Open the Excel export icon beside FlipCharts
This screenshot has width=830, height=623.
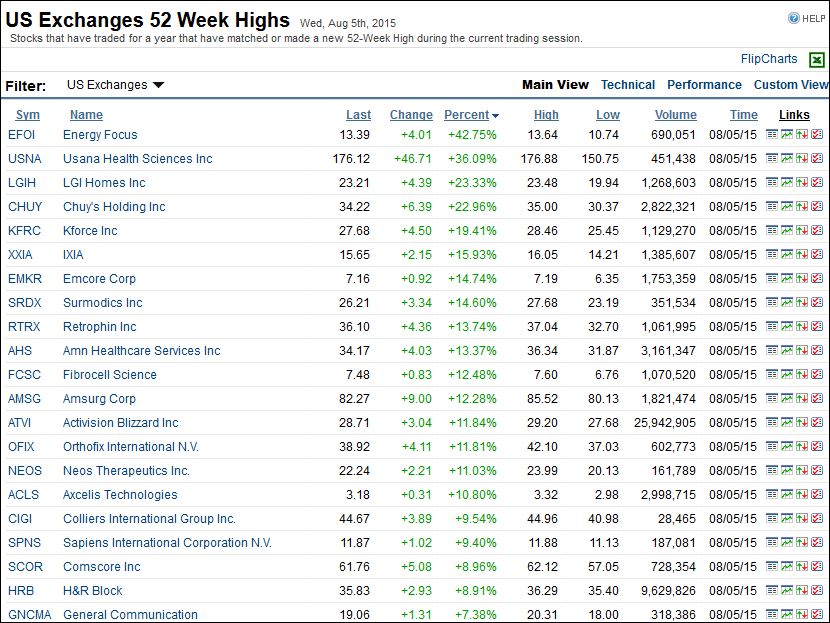(817, 59)
